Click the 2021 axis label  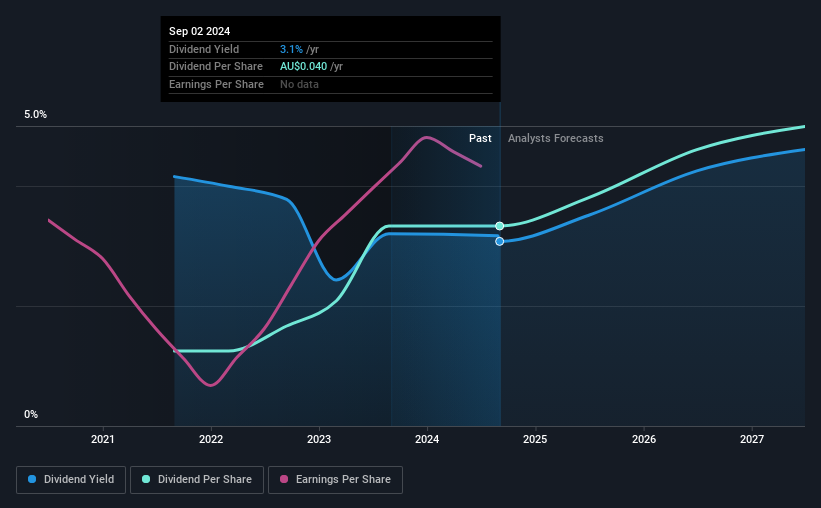coord(103,439)
